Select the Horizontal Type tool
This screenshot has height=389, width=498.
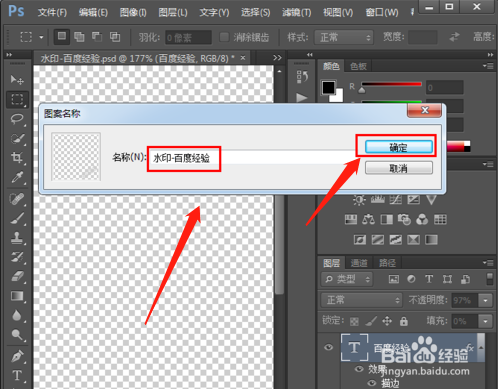point(17,376)
